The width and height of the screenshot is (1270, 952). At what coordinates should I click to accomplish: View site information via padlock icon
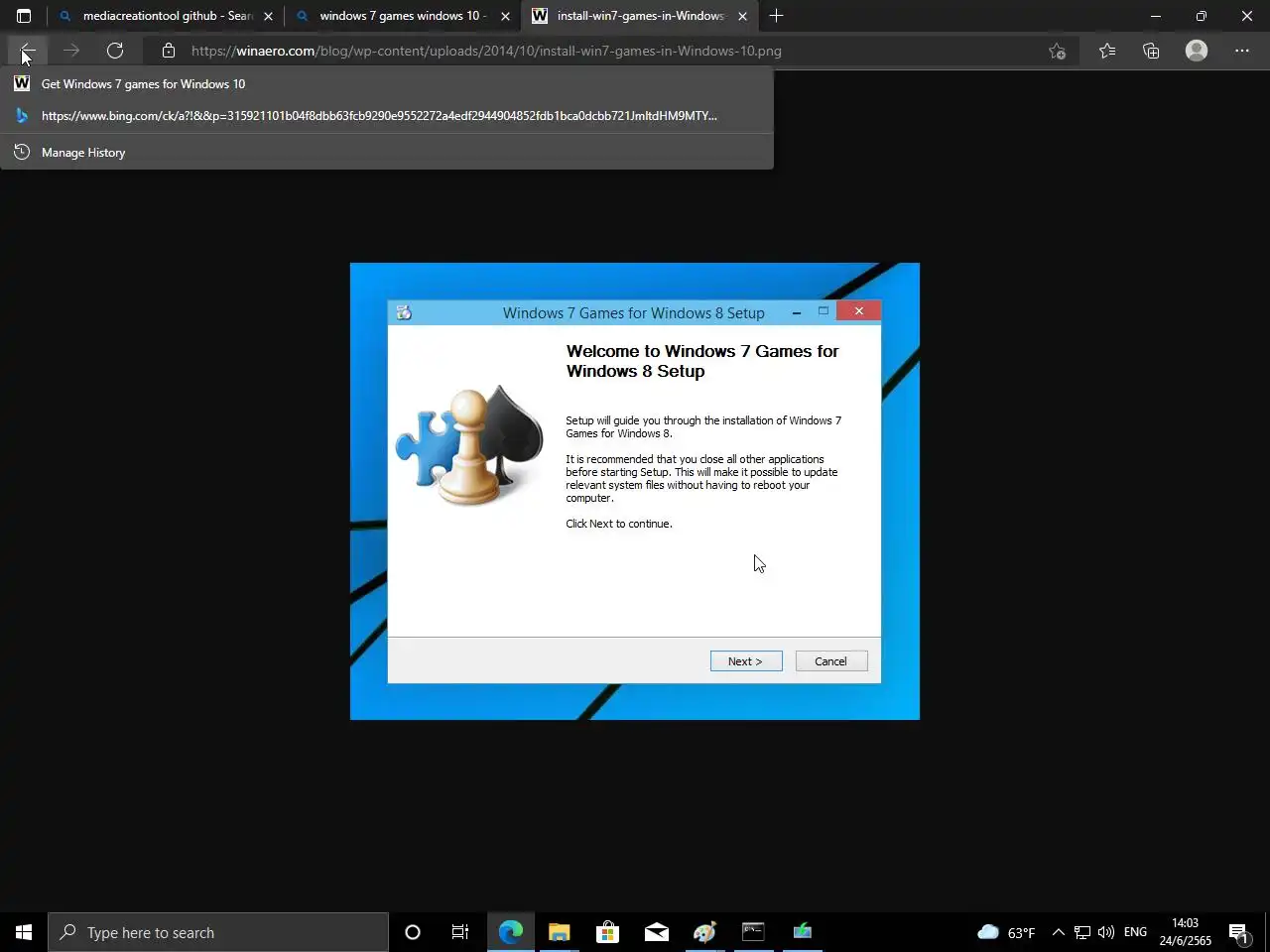(169, 51)
